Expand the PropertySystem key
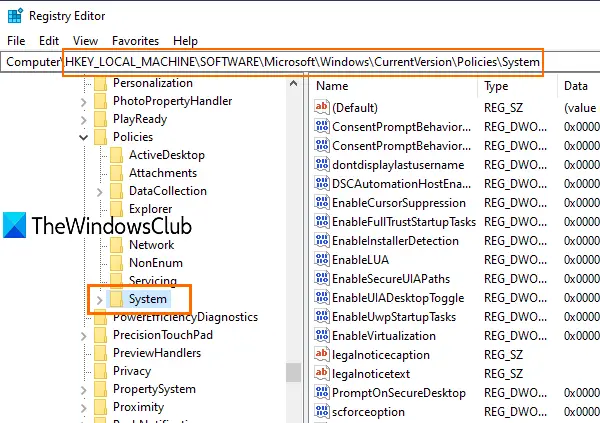The width and height of the screenshot is (600, 423). pos(83,390)
